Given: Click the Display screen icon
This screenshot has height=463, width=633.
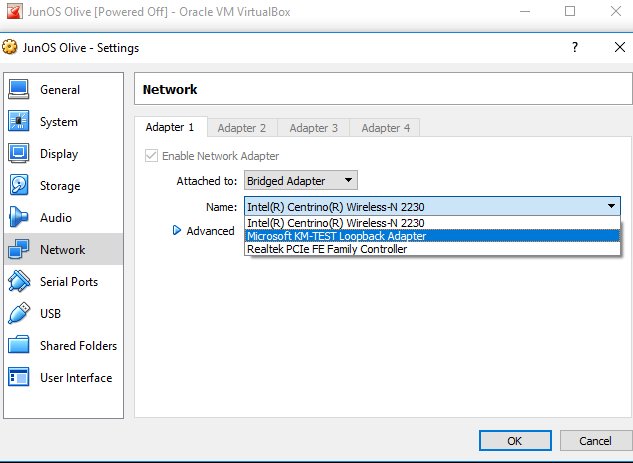Looking at the screenshot, I should [x=19, y=153].
